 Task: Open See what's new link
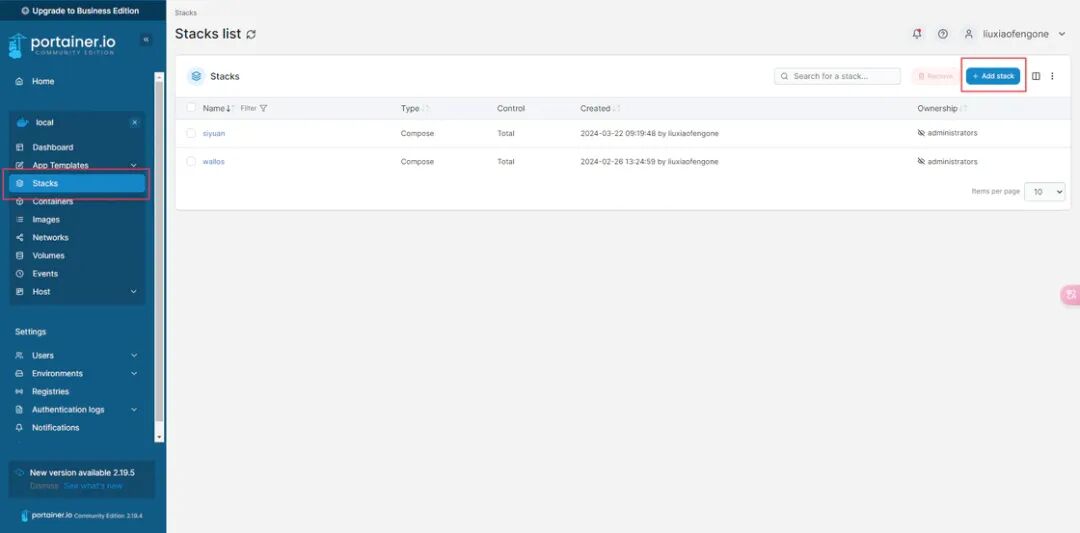(93, 485)
